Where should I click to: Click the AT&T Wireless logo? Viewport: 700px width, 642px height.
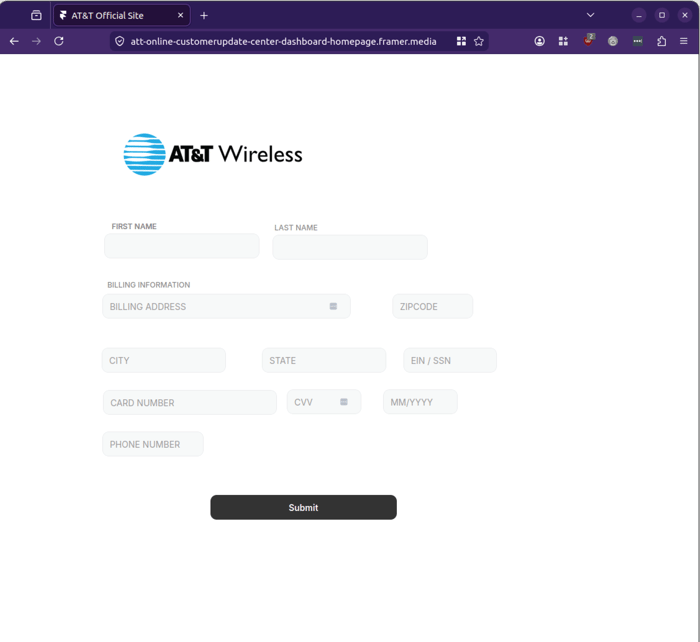coord(213,154)
